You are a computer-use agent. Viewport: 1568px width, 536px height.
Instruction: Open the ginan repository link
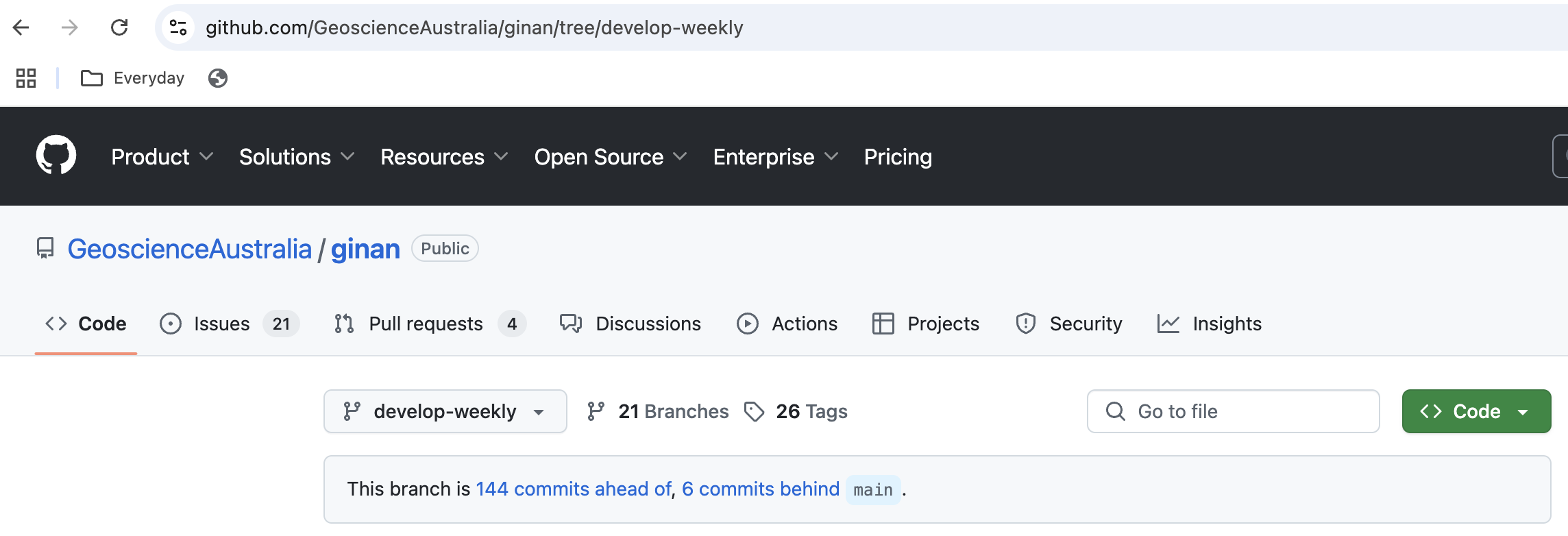(365, 249)
